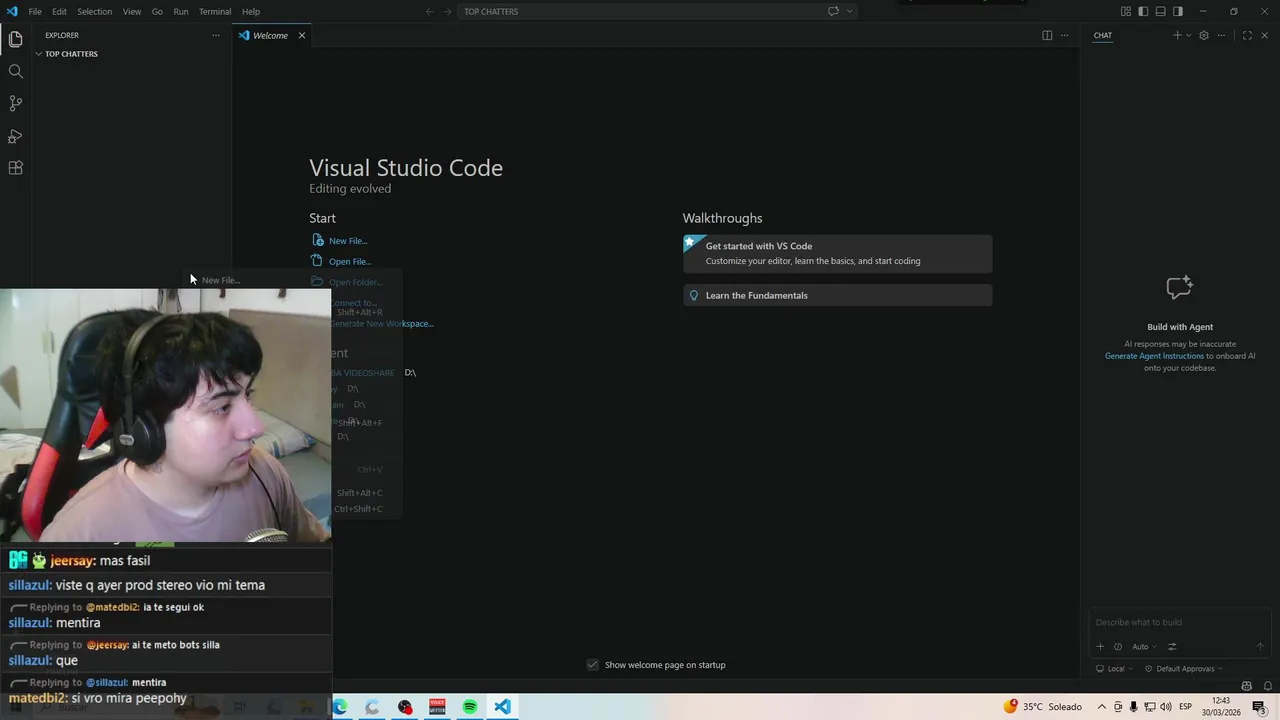Image resolution: width=1280 pixels, height=720 pixels.
Task: Open the Extensions view
Action: 15,168
